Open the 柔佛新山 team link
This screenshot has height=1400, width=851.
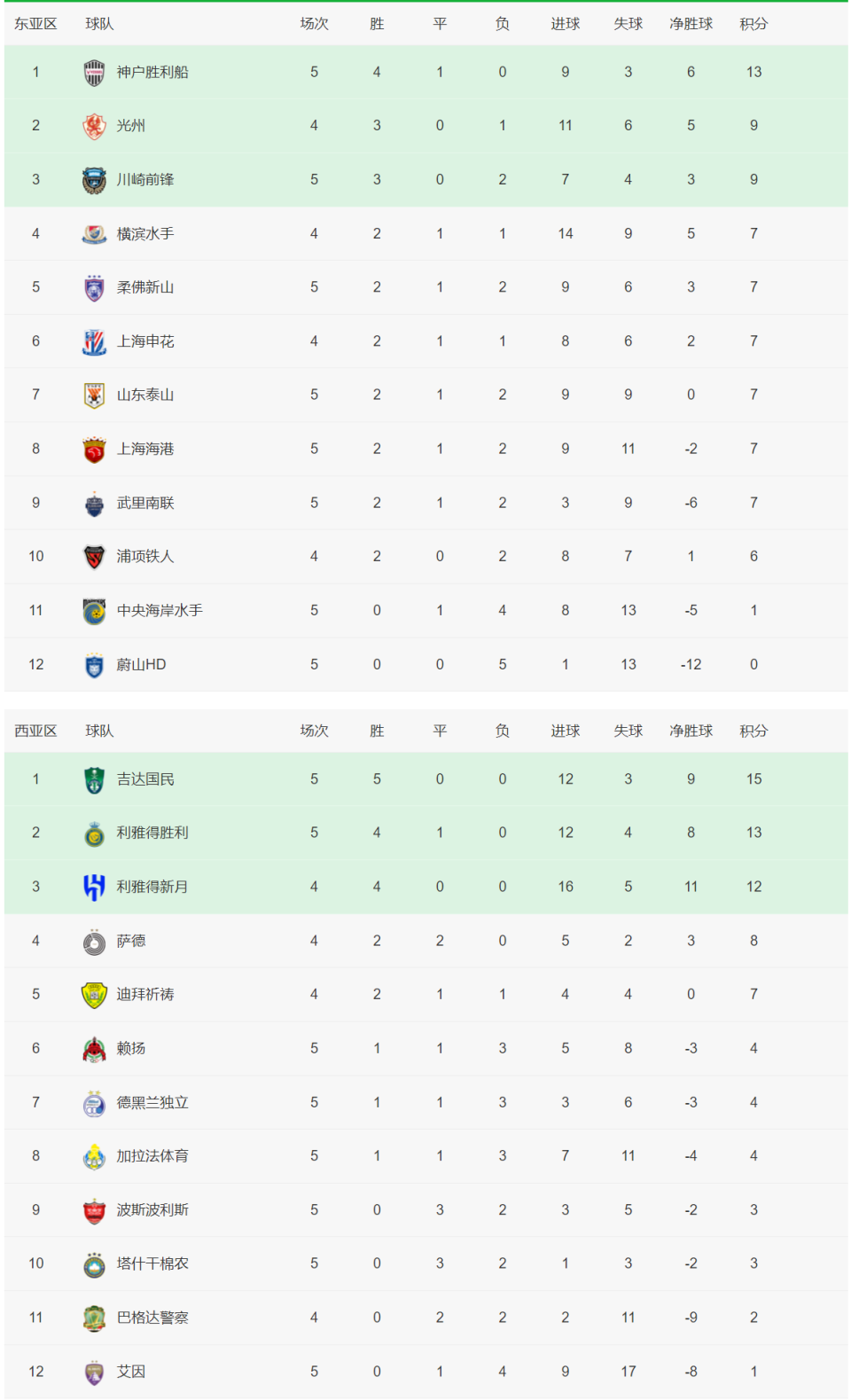tap(145, 287)
